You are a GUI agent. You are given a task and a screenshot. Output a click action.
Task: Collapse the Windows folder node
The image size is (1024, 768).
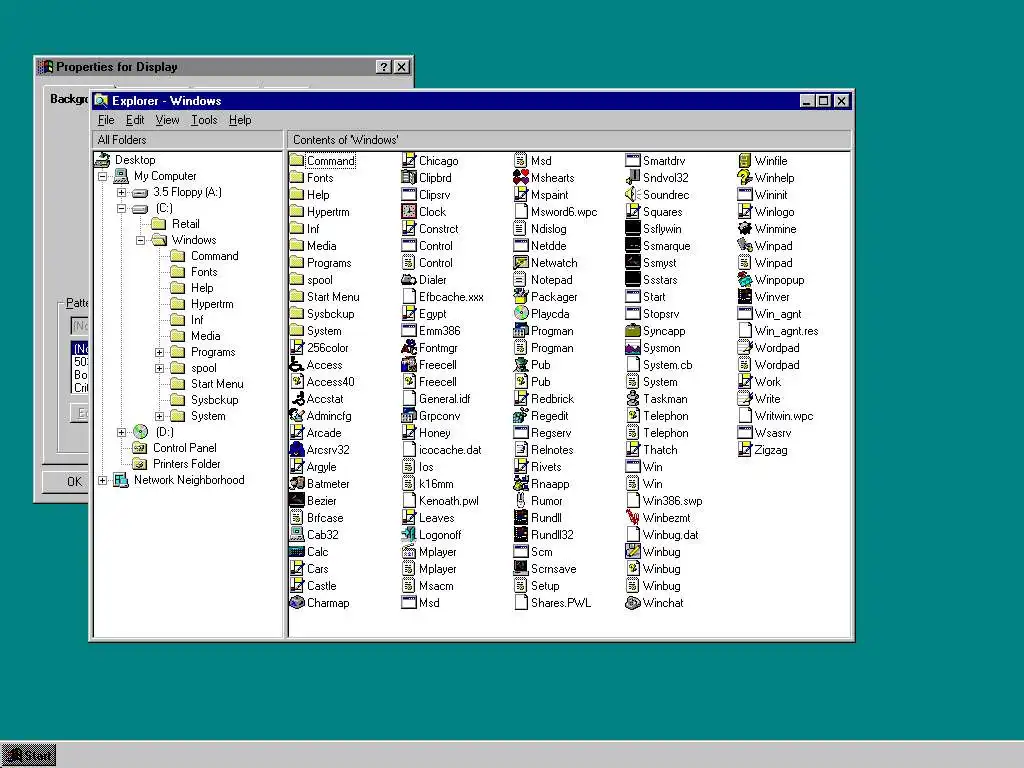[140, 240]
